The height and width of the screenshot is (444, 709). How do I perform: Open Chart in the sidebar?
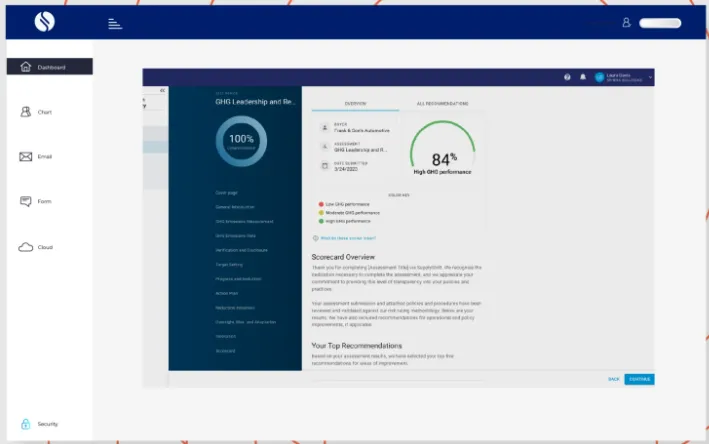point(26,112)
